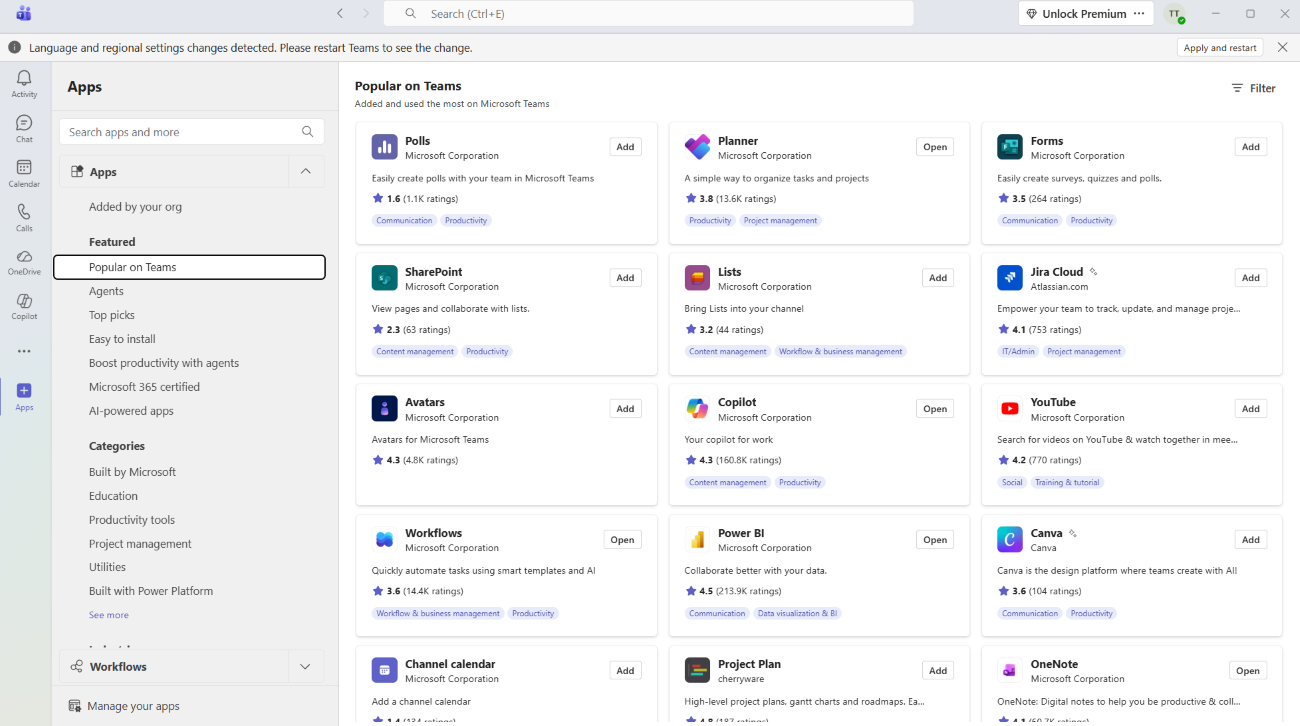Open Manage your apps
The image size is (1300, 726).
pos(124,706)
